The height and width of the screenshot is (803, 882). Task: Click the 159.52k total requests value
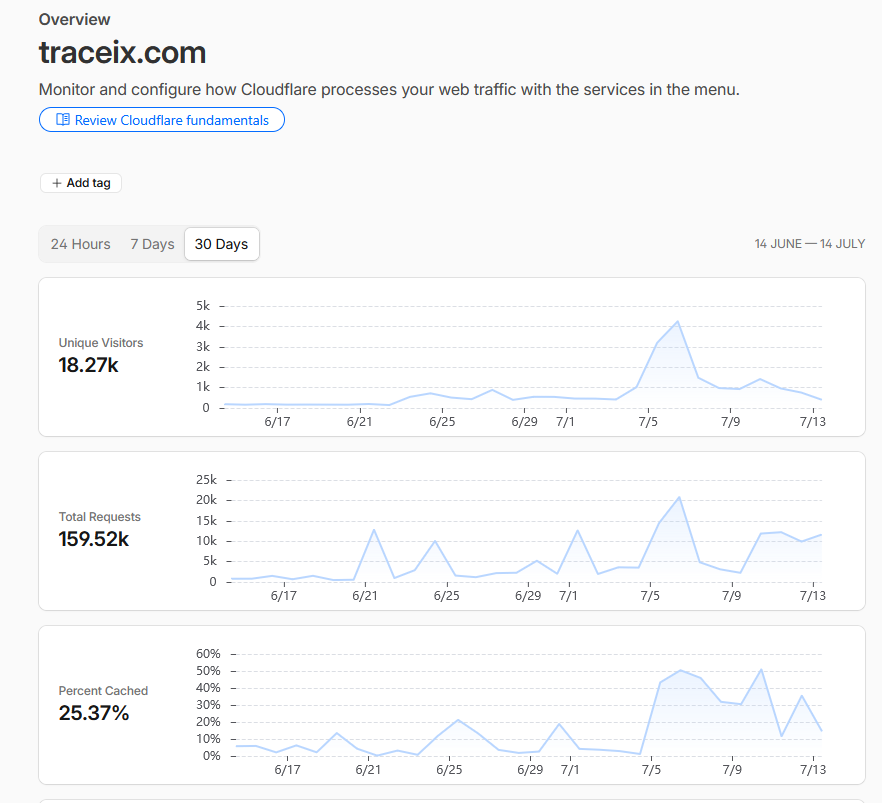pyautogui.click(x=94, y=539)
